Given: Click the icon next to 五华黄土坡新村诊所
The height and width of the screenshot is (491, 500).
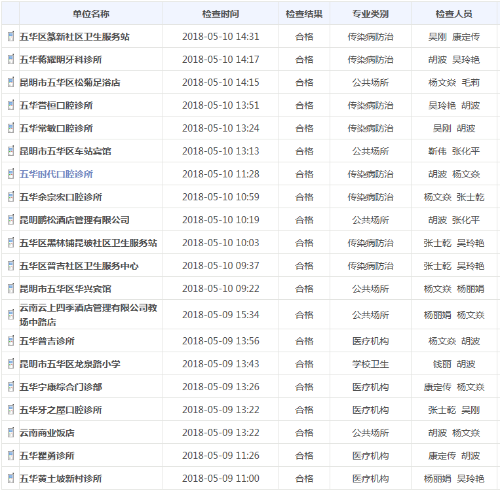Looking at the screenshot, I should [x=11, y=478].
